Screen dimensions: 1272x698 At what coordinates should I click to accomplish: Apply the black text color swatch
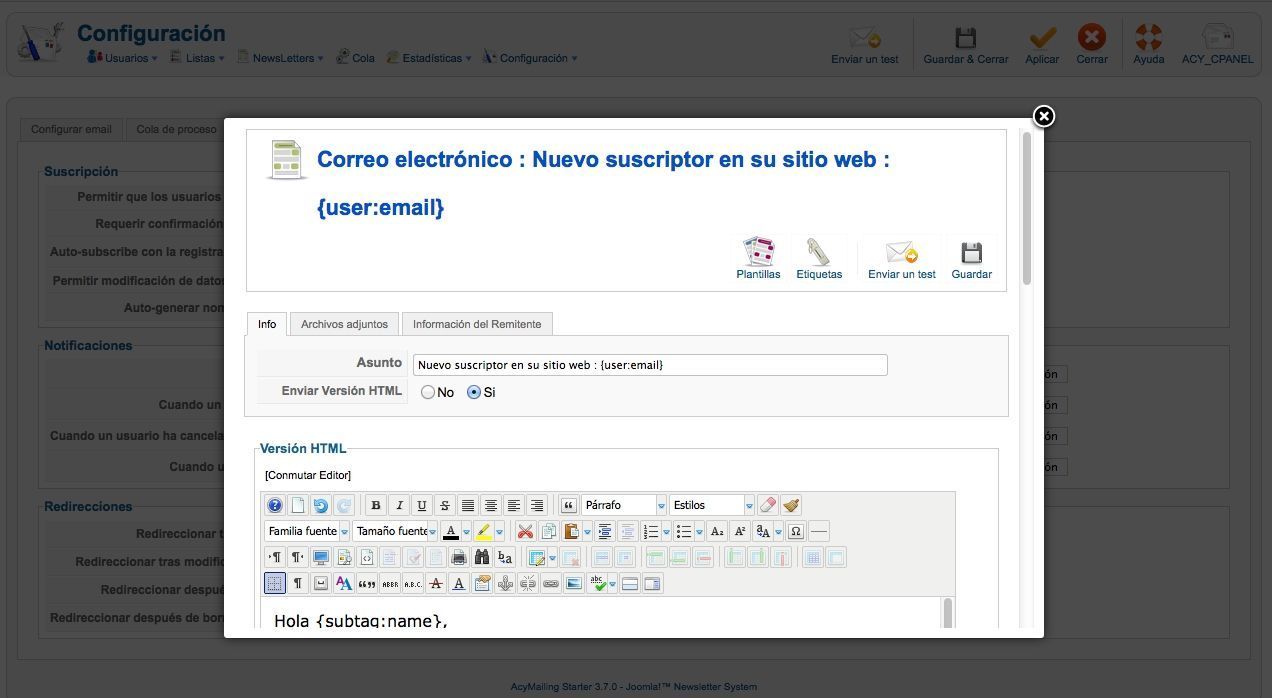[x=451, y=531]
